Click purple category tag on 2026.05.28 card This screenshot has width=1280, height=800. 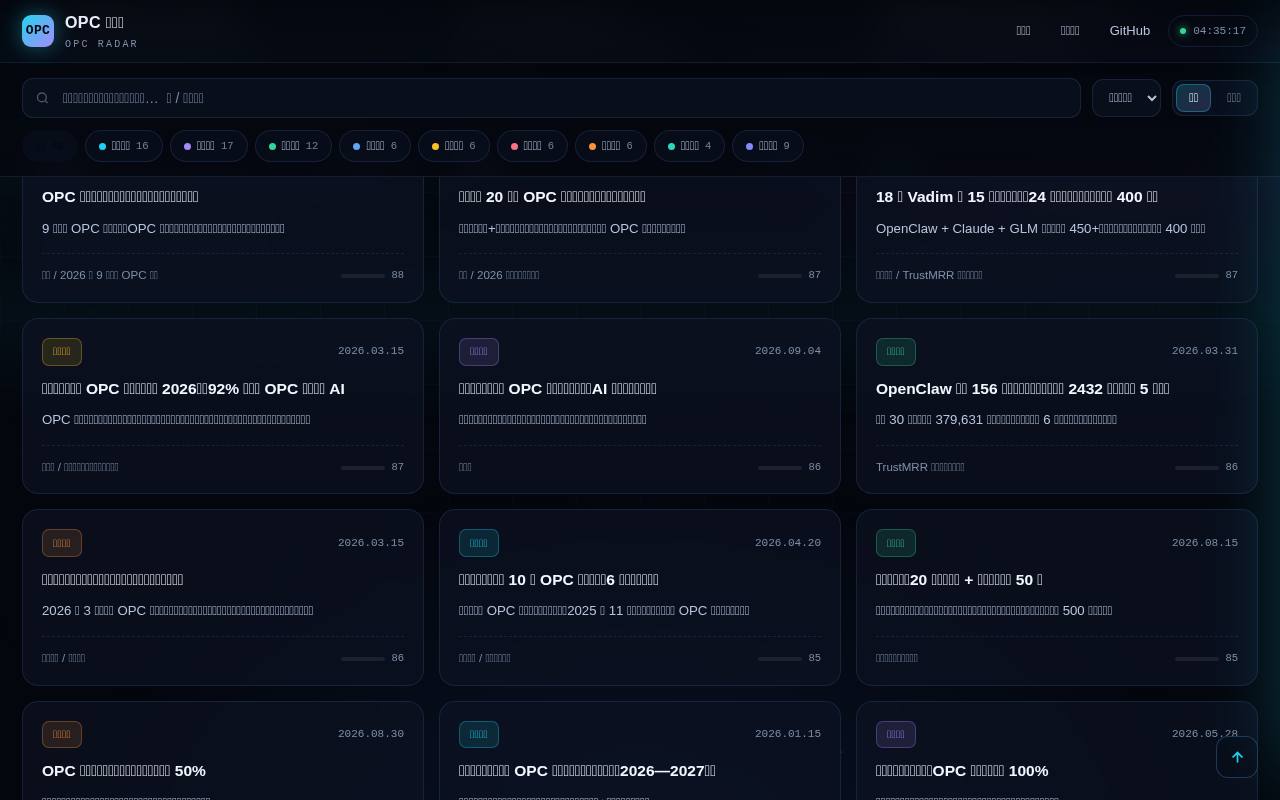point(896,734)
